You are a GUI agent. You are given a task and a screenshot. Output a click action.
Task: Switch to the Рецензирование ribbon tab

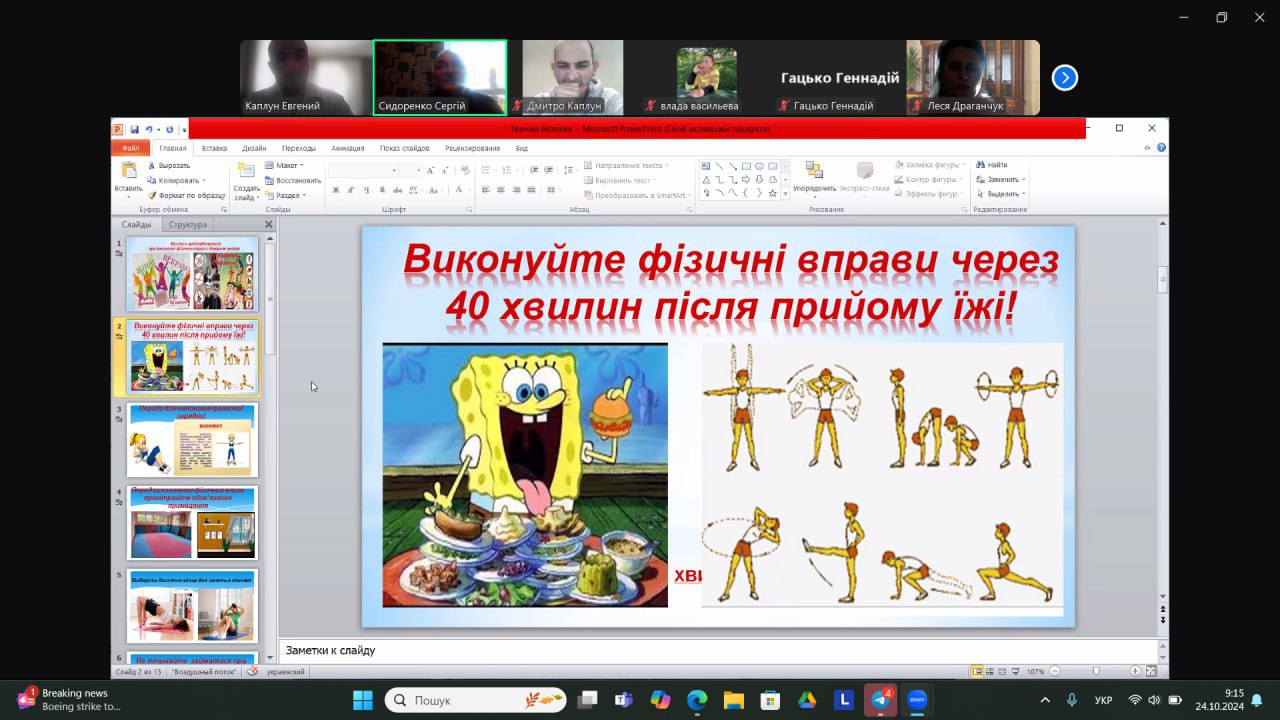pos(473,148)
